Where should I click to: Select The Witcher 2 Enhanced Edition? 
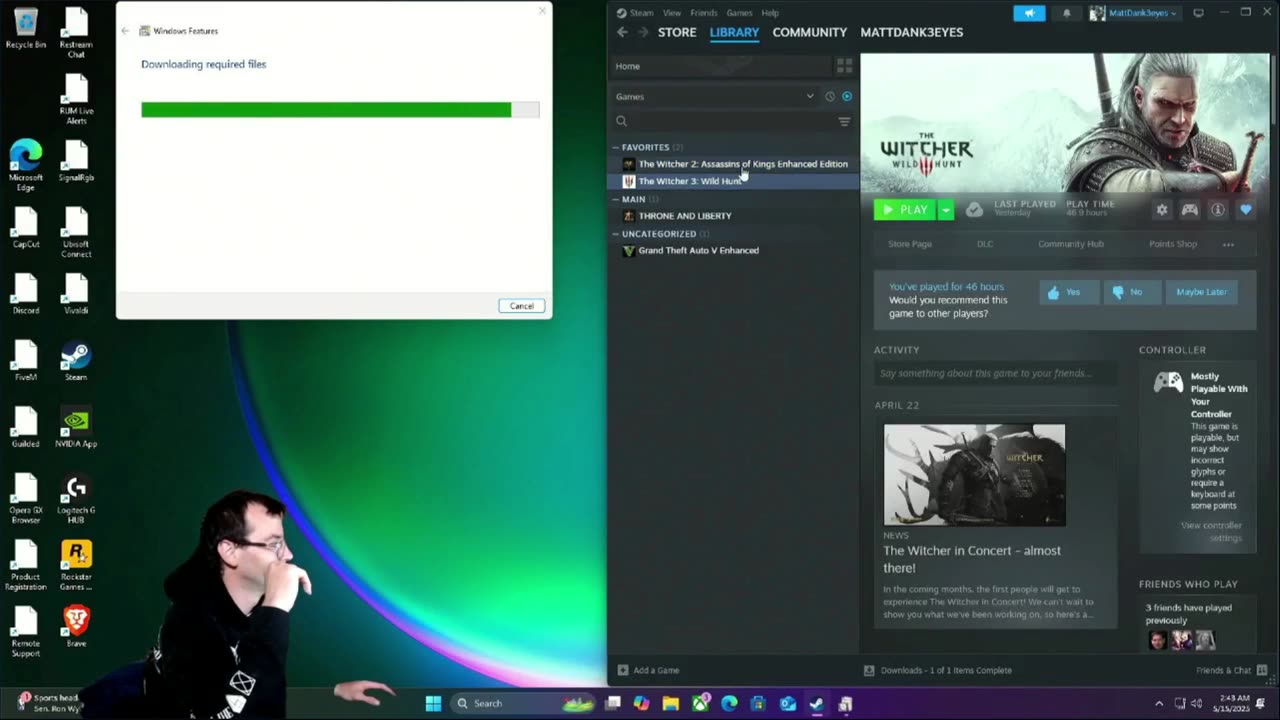coord(734,164)
